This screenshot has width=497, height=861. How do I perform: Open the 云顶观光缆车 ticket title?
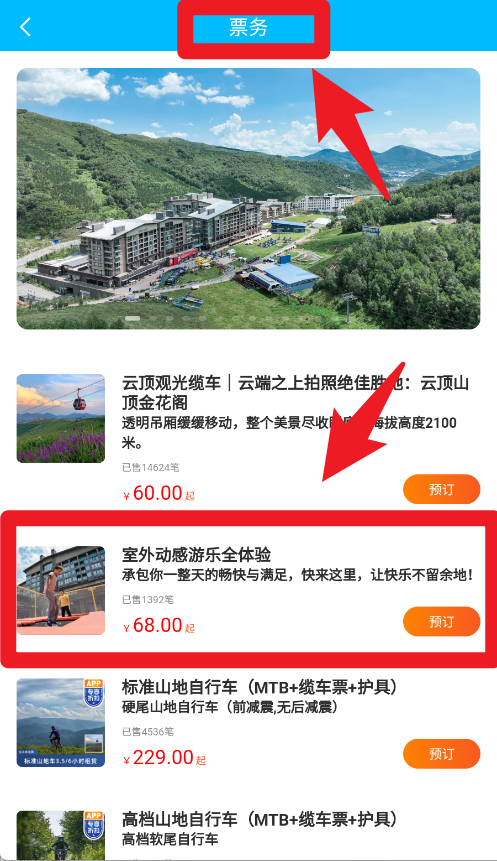295,393
